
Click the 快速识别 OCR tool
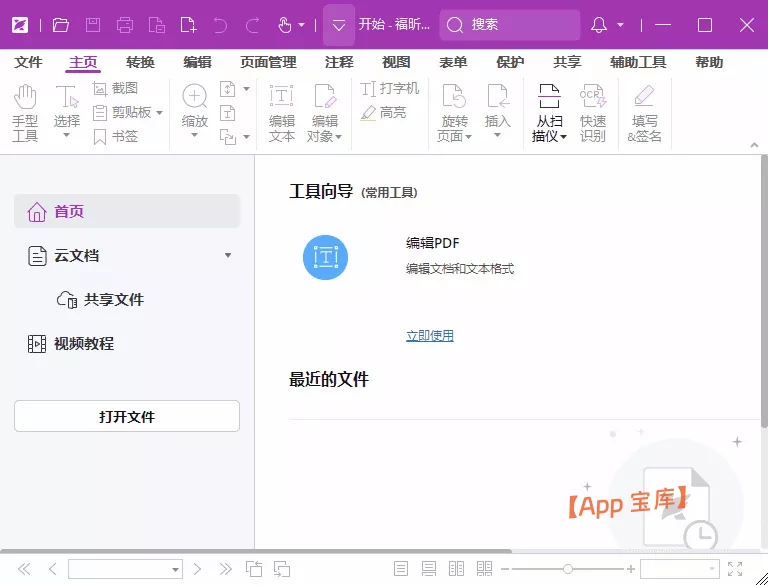pyautogui.click(x=593, y=113)
